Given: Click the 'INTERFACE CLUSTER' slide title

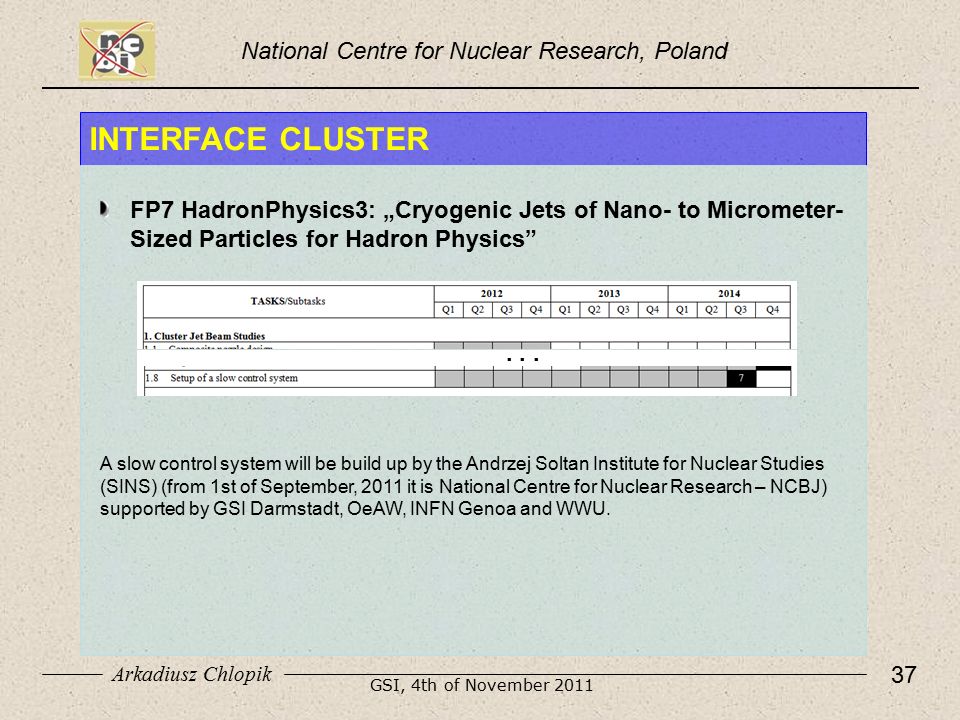Looking at the screenshot, I should point(259,139).
